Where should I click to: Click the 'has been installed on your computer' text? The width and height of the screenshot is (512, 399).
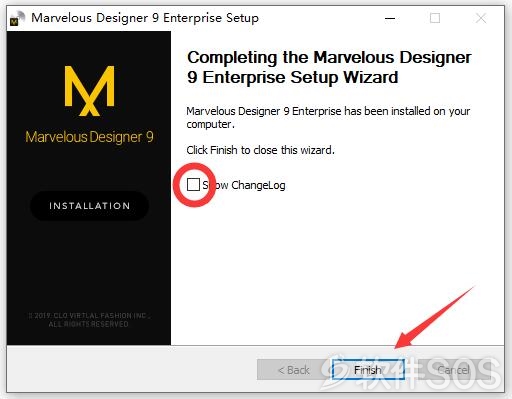(x=328, y=117)
